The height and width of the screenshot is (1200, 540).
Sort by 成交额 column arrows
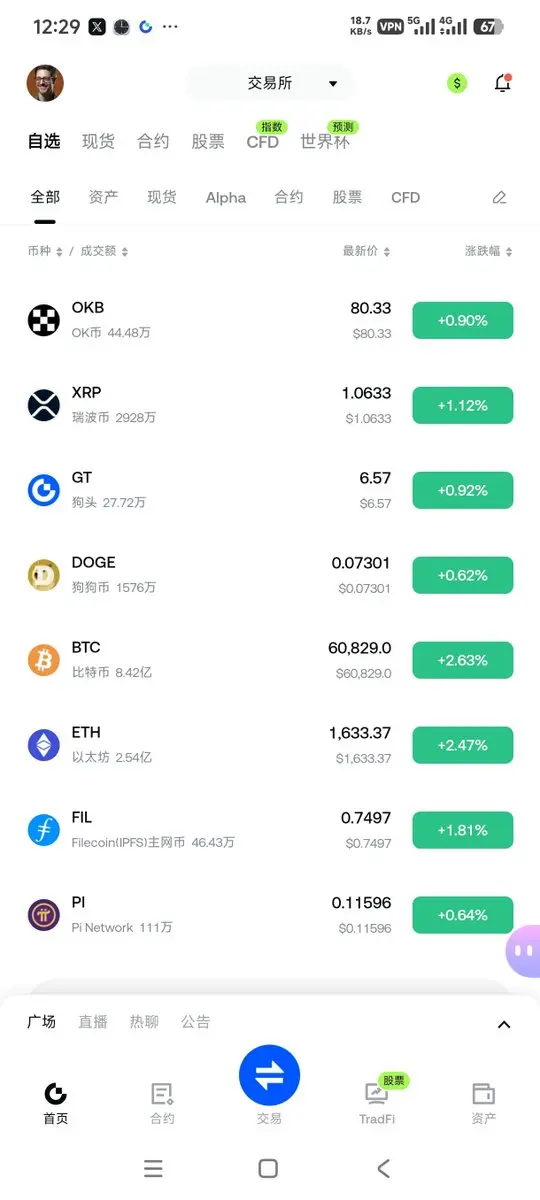click(124, 252)
